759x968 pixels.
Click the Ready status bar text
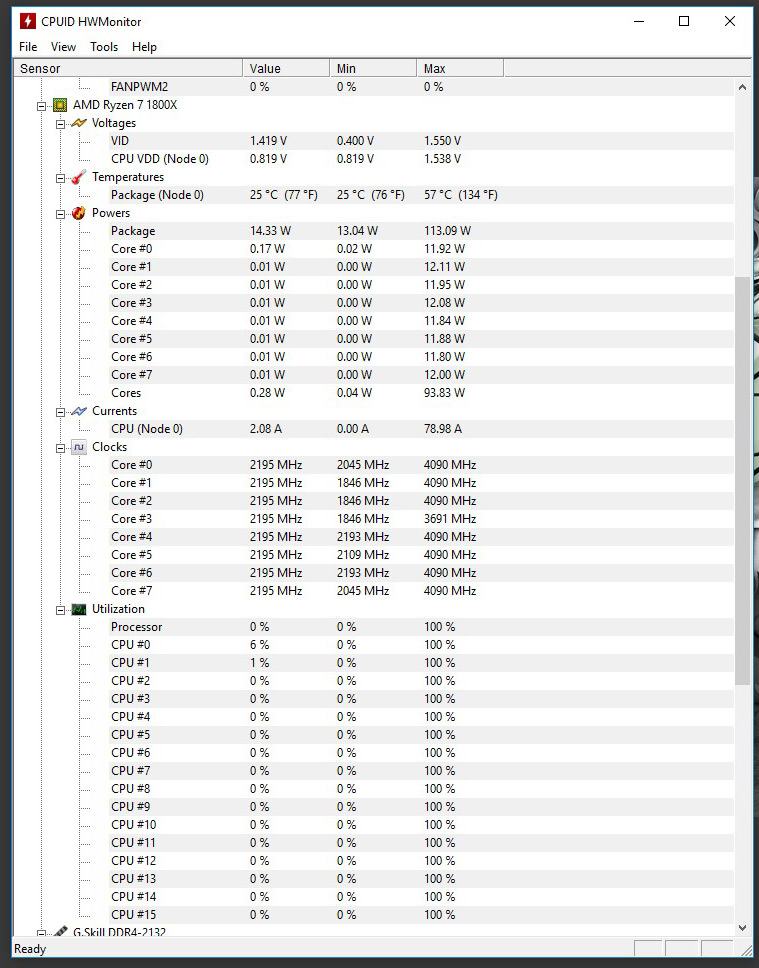[x=30, y=949]
